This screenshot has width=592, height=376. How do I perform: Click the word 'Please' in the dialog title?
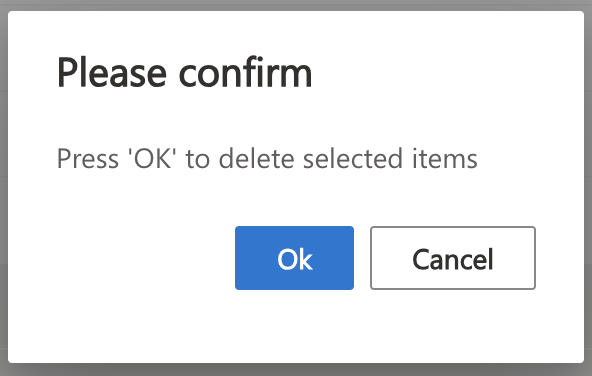[112, 72]
